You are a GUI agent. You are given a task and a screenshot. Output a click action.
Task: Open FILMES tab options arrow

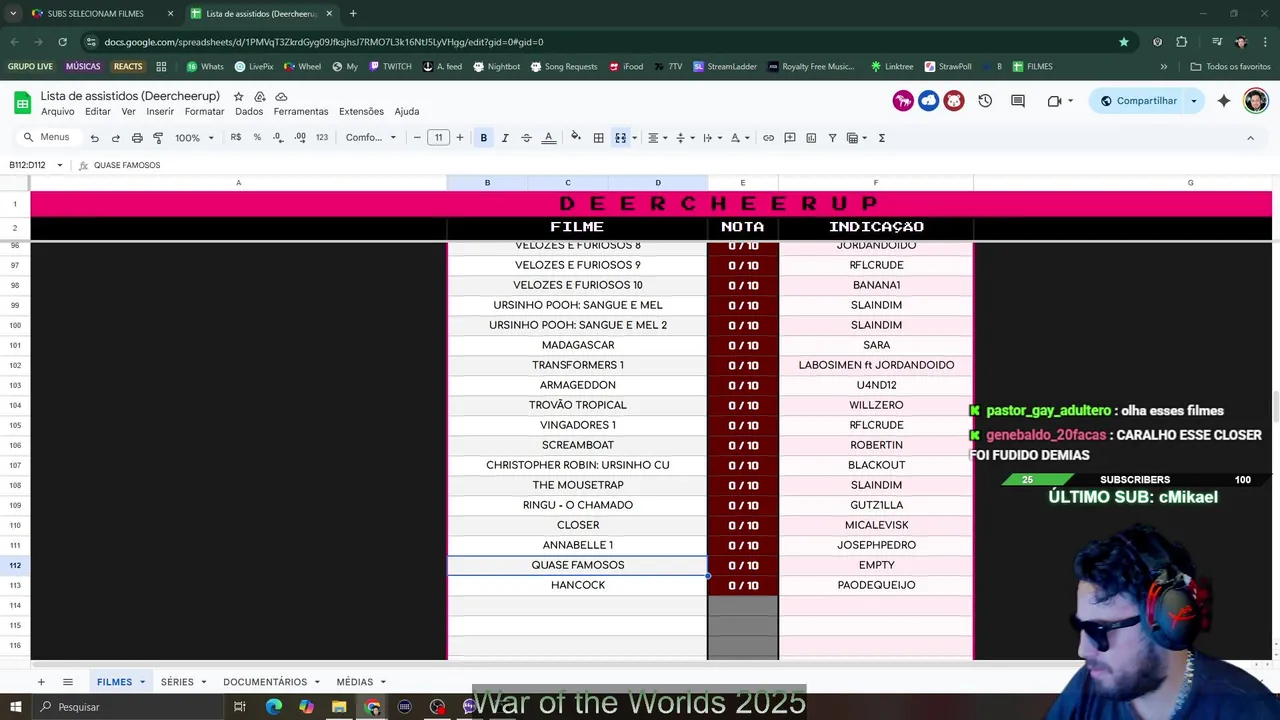point(142,682)
